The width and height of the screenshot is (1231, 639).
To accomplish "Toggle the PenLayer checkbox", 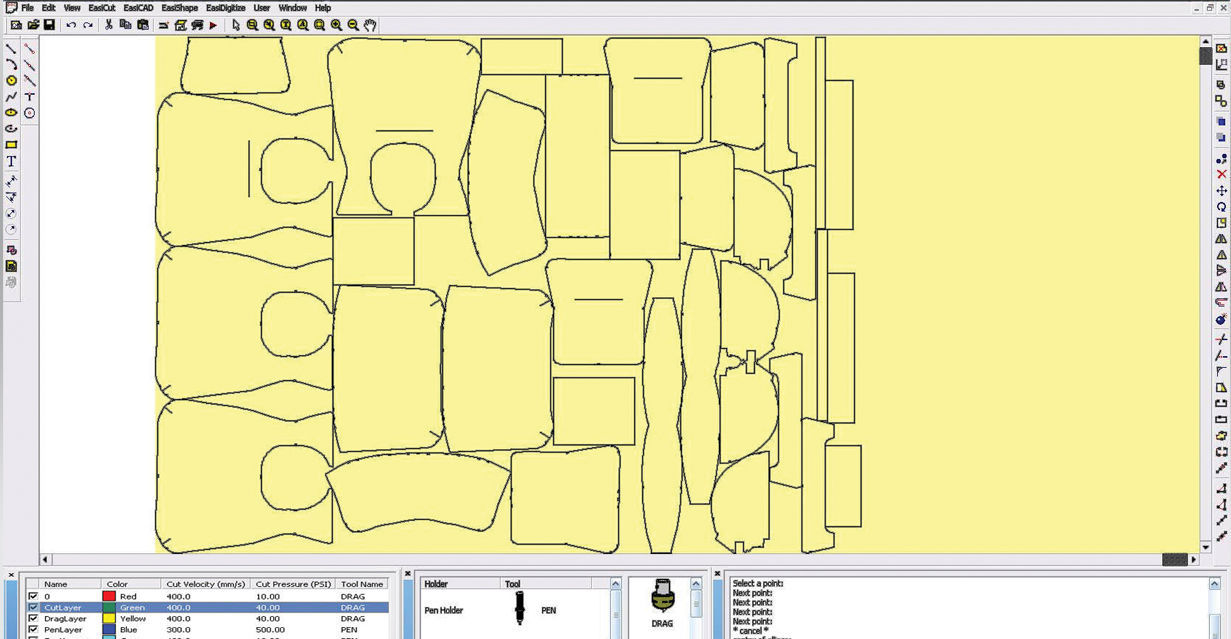I will click(x=32, y=629).
